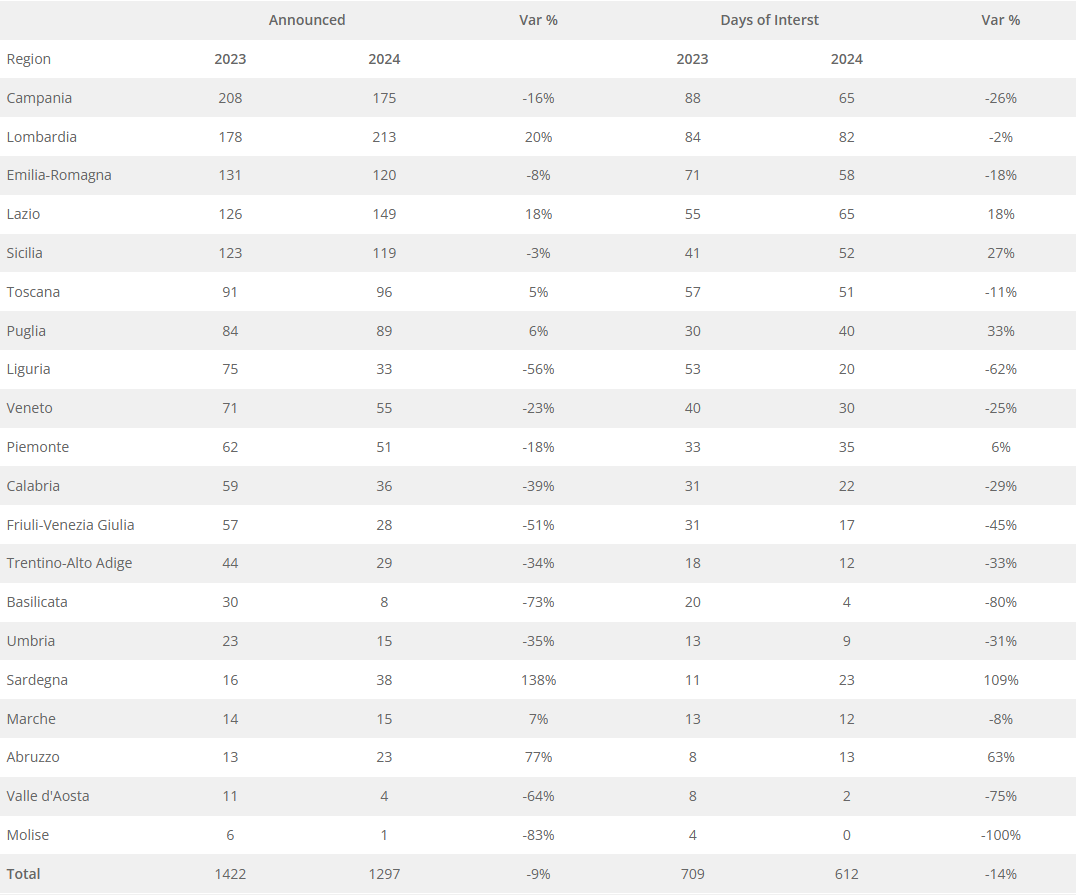Click Abruzzo's 77% variation cell
The width and height of the screenshot is (1076, 895).
(x=538, y=757)
